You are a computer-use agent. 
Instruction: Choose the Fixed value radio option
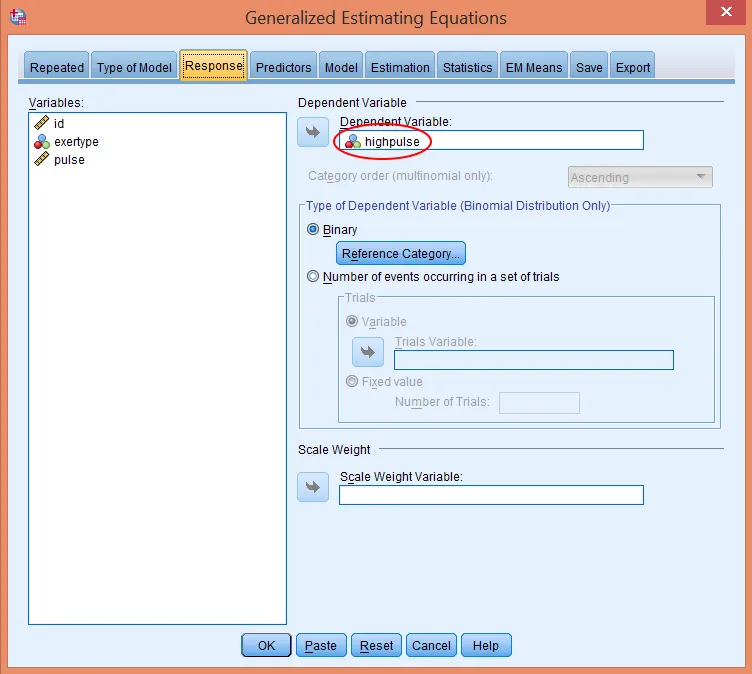click(352, 382)
